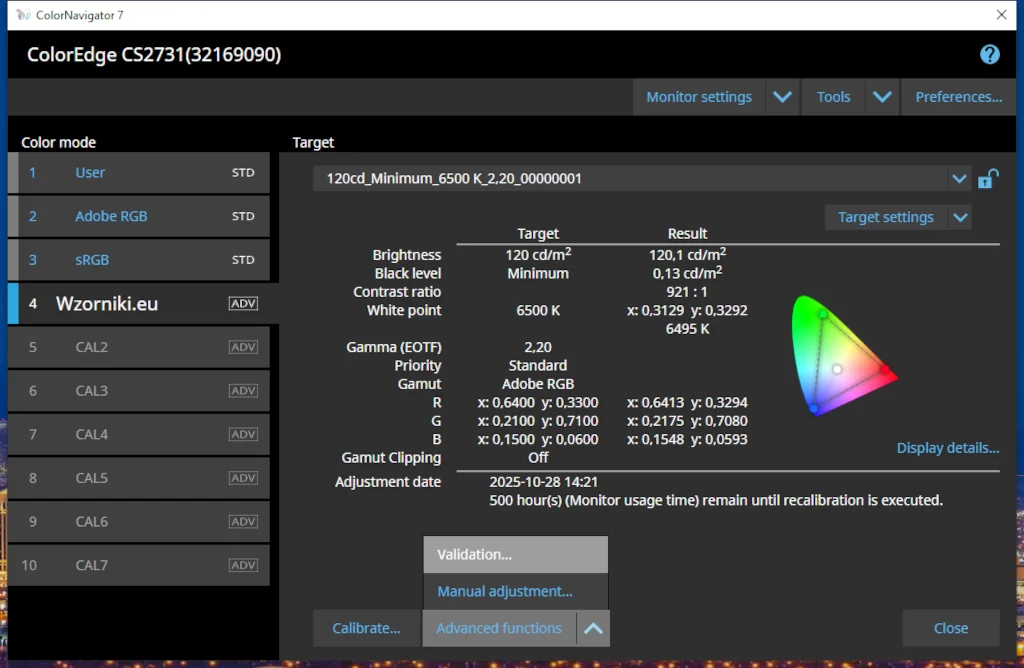Expand the Target settings chevron

tap(959, 217)
